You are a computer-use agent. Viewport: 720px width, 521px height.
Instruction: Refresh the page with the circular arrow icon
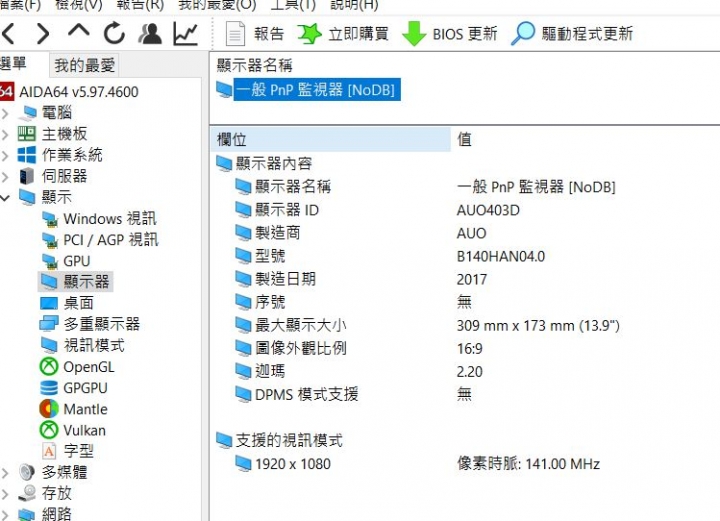[x=114, y=33]
